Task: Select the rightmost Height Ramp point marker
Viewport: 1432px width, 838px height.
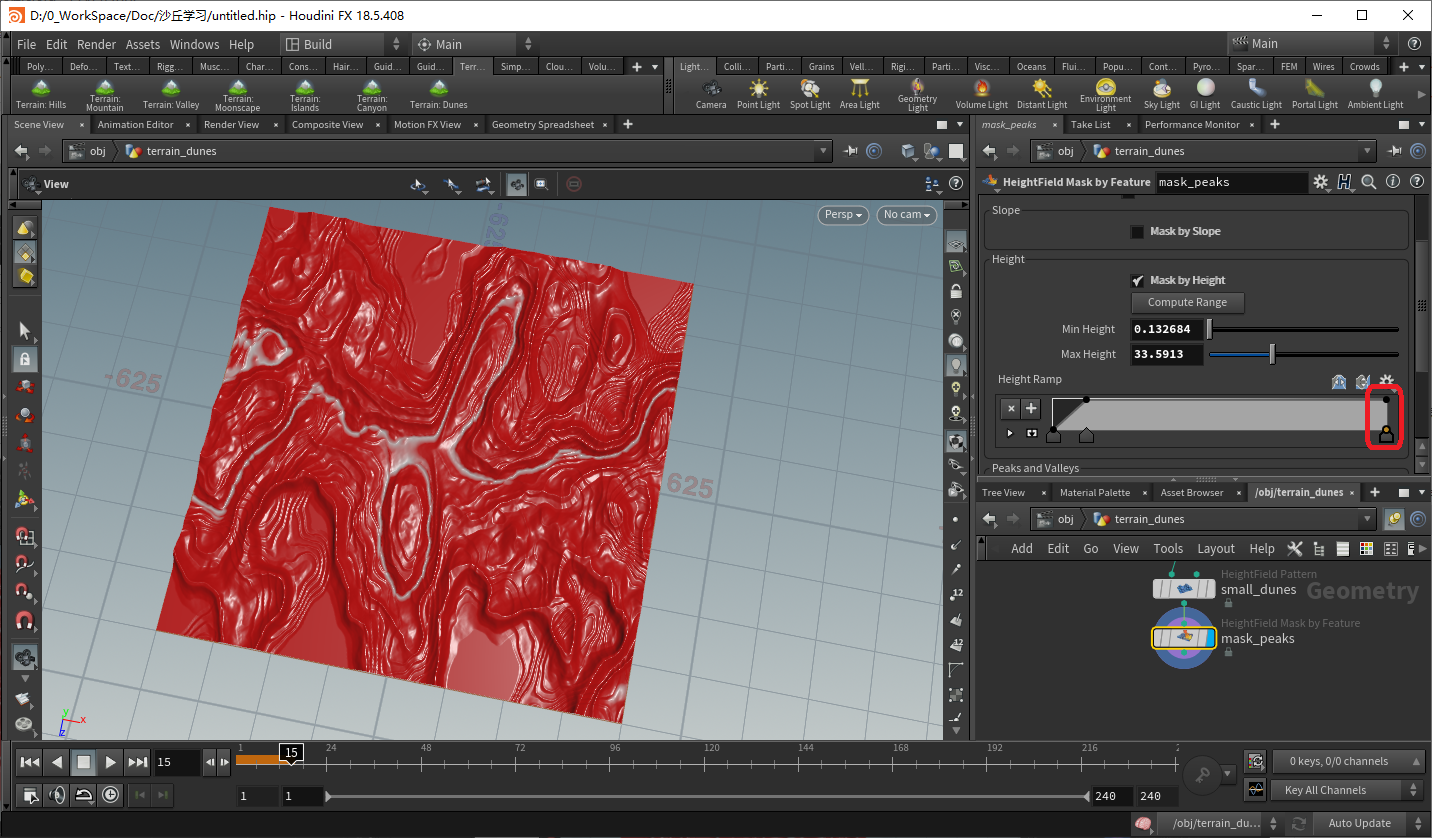Action: pyautogui.click(x=1386, y=435)
